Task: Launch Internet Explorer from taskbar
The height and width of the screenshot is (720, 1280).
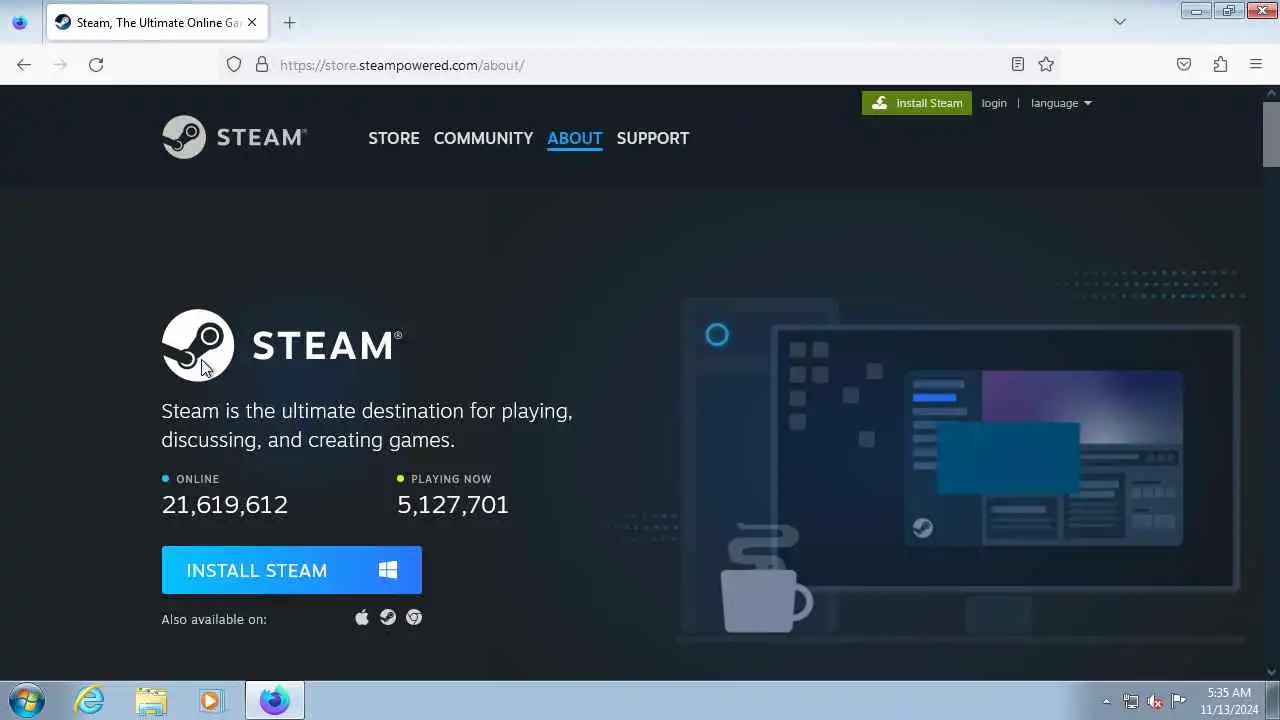Action: (x=90, y=700)
